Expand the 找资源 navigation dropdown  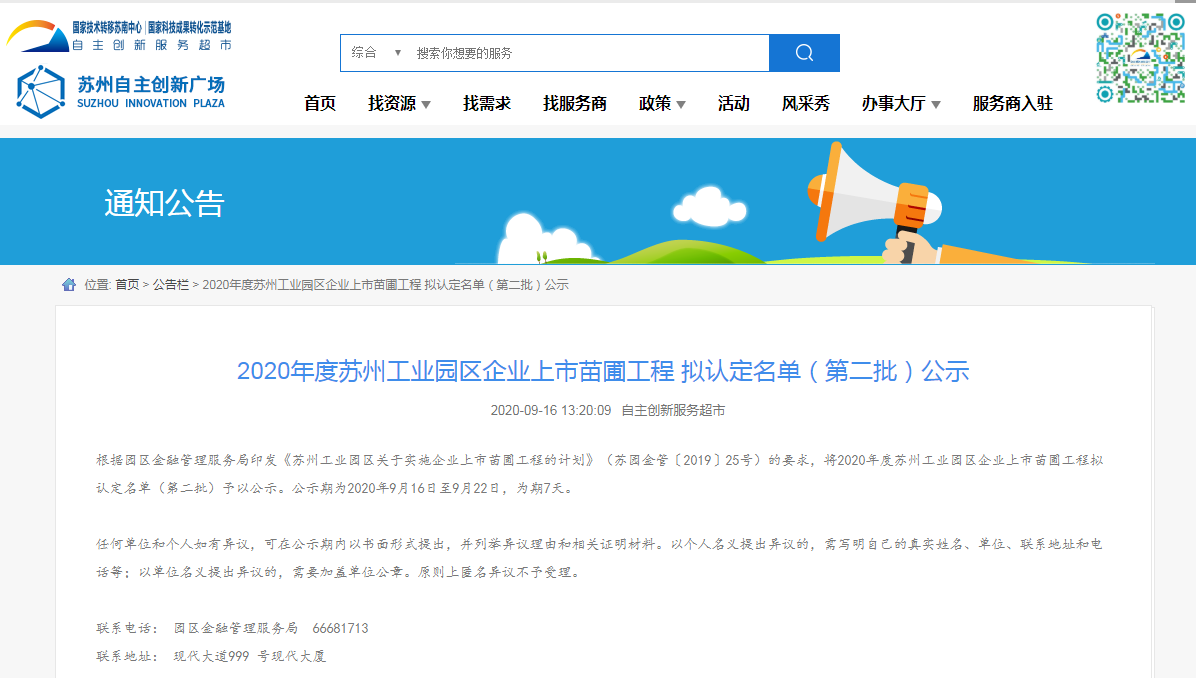pyautogui.click(x=400, y=103)
